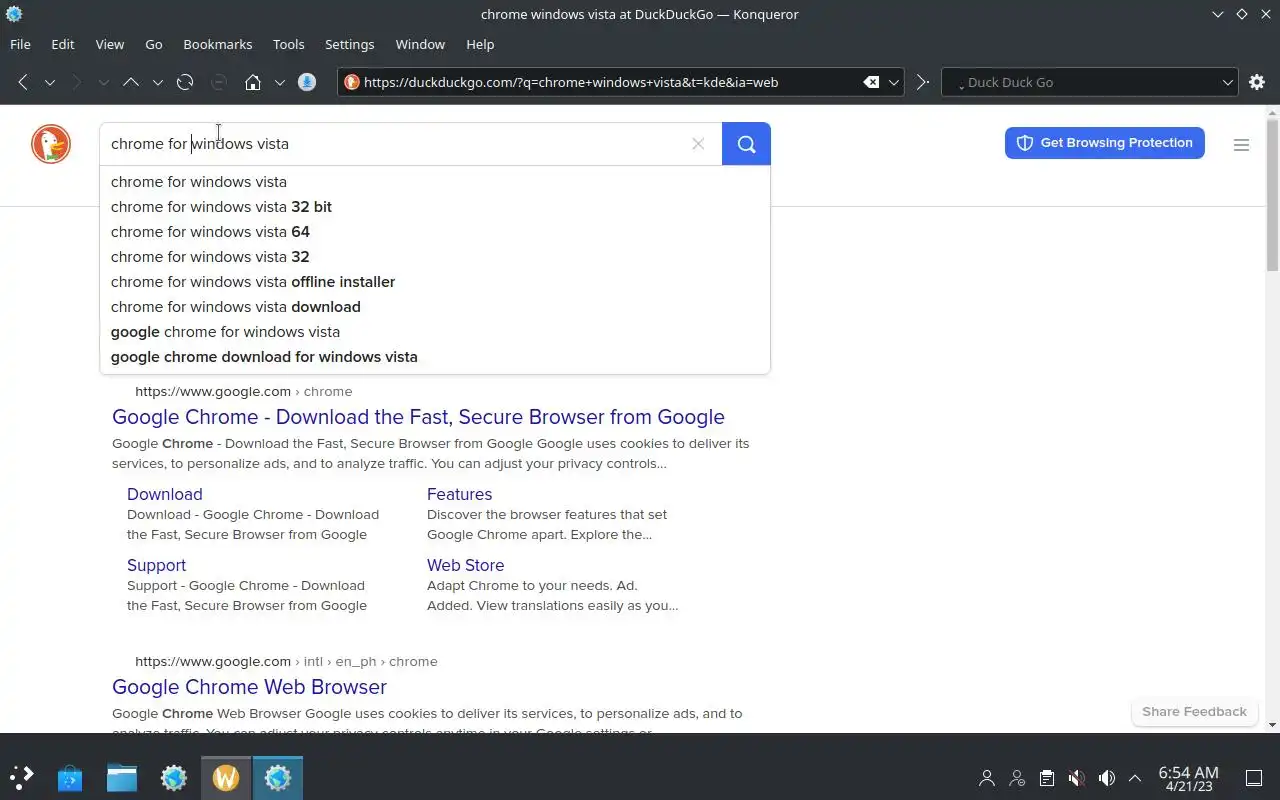
Task: Open the Go menu
Action: pos(154,44)
